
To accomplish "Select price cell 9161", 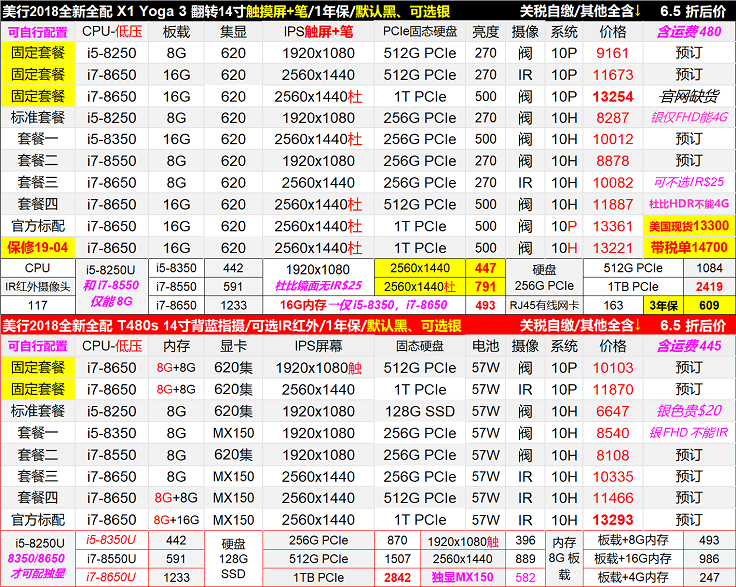I will point(612,53).
